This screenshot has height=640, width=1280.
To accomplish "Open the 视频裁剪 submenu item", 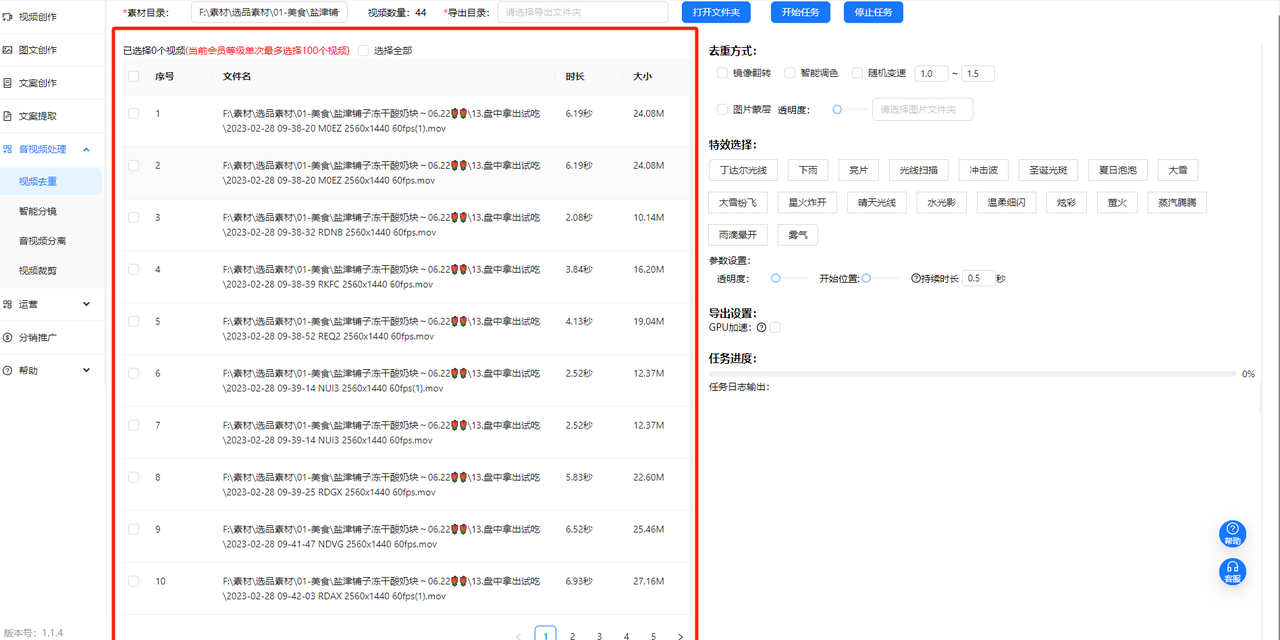I will [x=38, y=270].
